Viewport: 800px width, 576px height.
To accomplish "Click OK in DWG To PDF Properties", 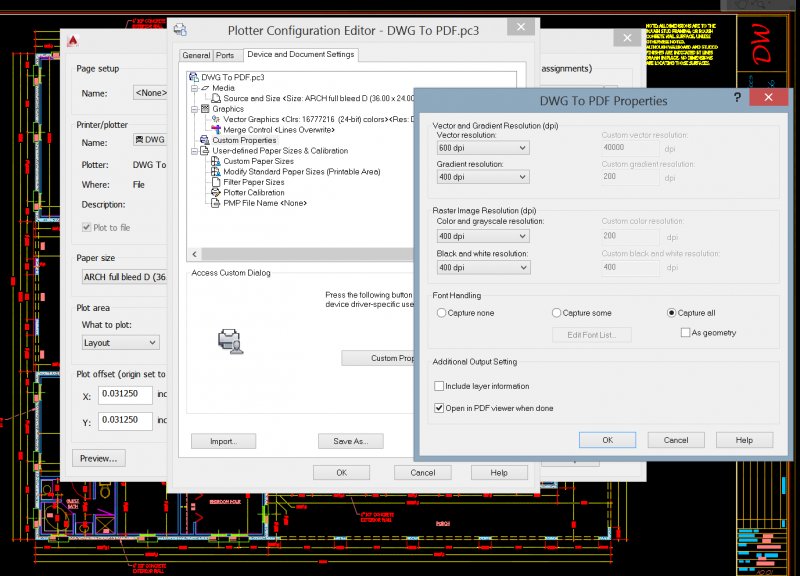I will (x=607, y=440).
